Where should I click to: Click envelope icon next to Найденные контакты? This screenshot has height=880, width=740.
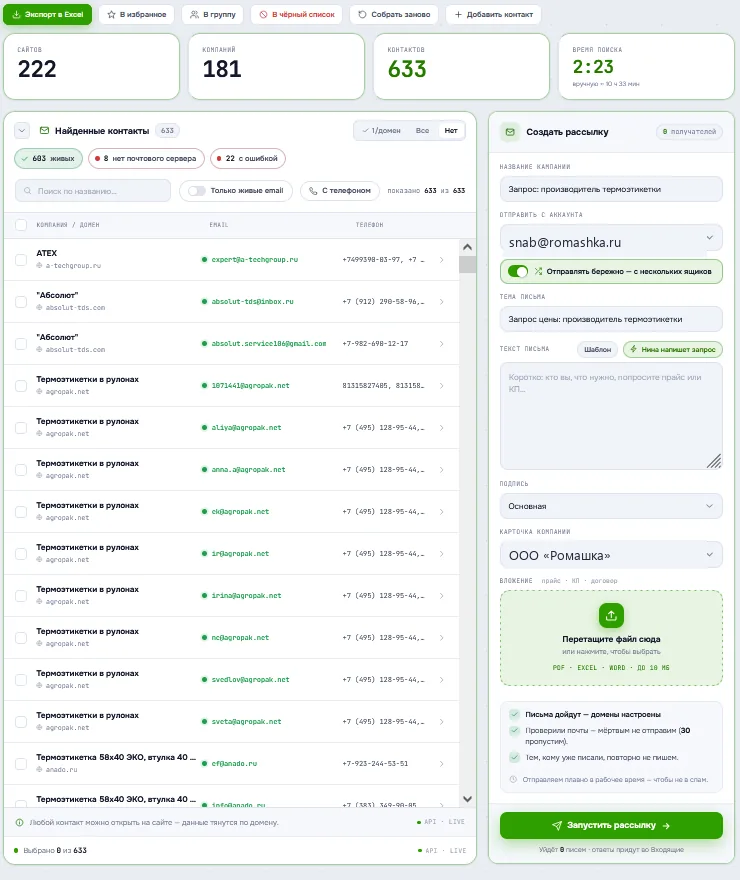point(44,131)
